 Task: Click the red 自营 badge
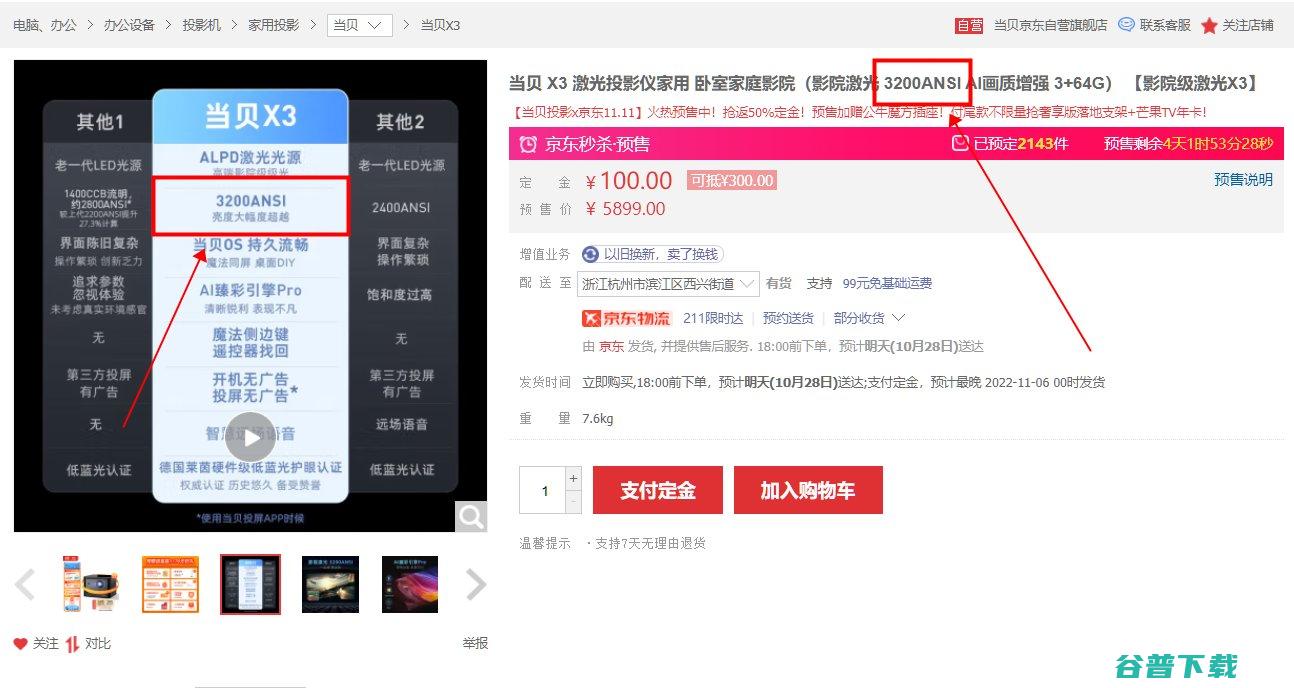pos(969,25)
